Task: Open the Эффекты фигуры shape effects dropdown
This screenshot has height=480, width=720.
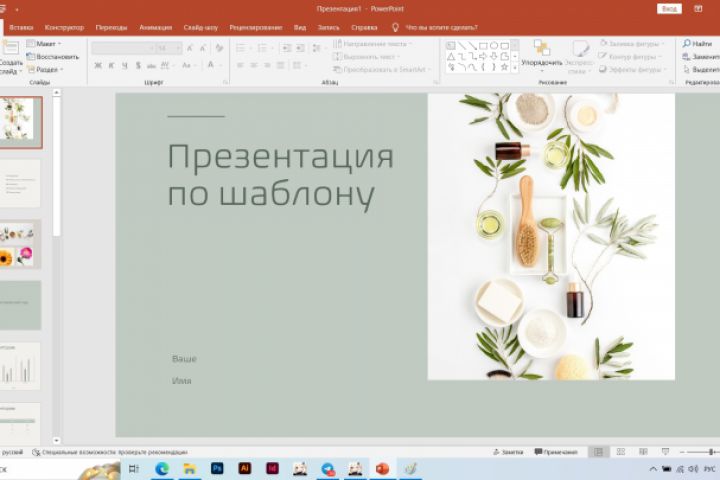Action: click(x=632, y=69)
